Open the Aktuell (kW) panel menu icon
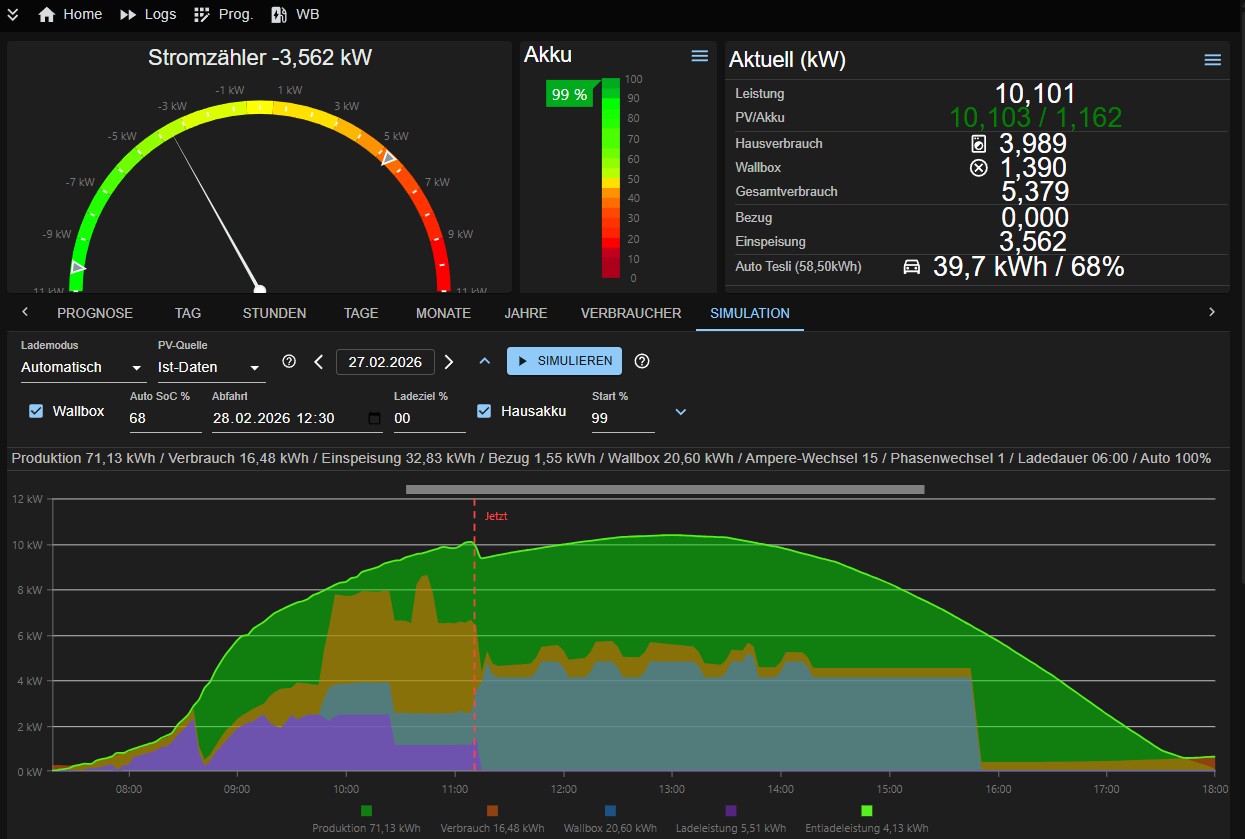 coord(1212,60)
